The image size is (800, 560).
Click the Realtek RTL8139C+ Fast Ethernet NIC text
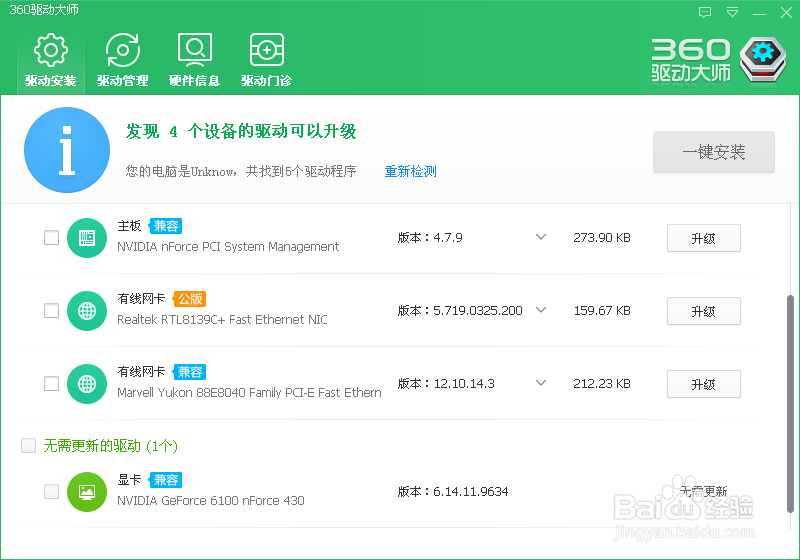coord(222,320)
